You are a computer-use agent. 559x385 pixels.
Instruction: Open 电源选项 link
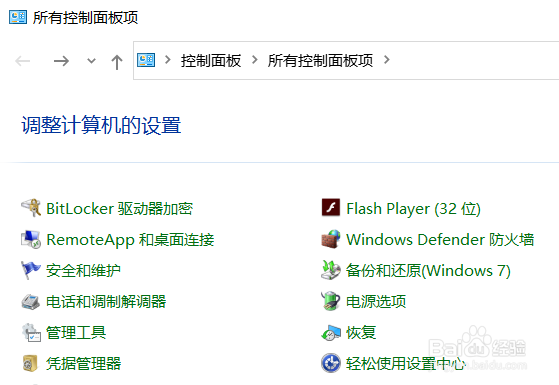(376, 302)
